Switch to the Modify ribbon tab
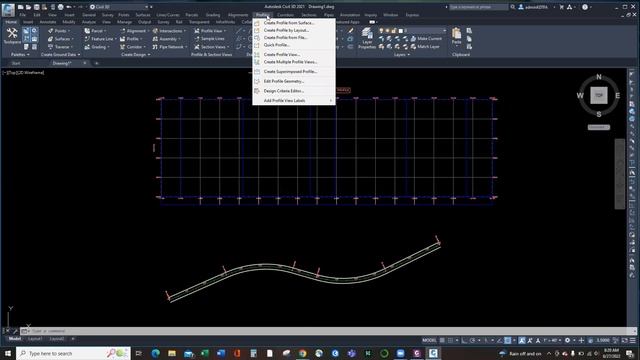The width and height of the screenshot is (640, 360). coord(69,22)
